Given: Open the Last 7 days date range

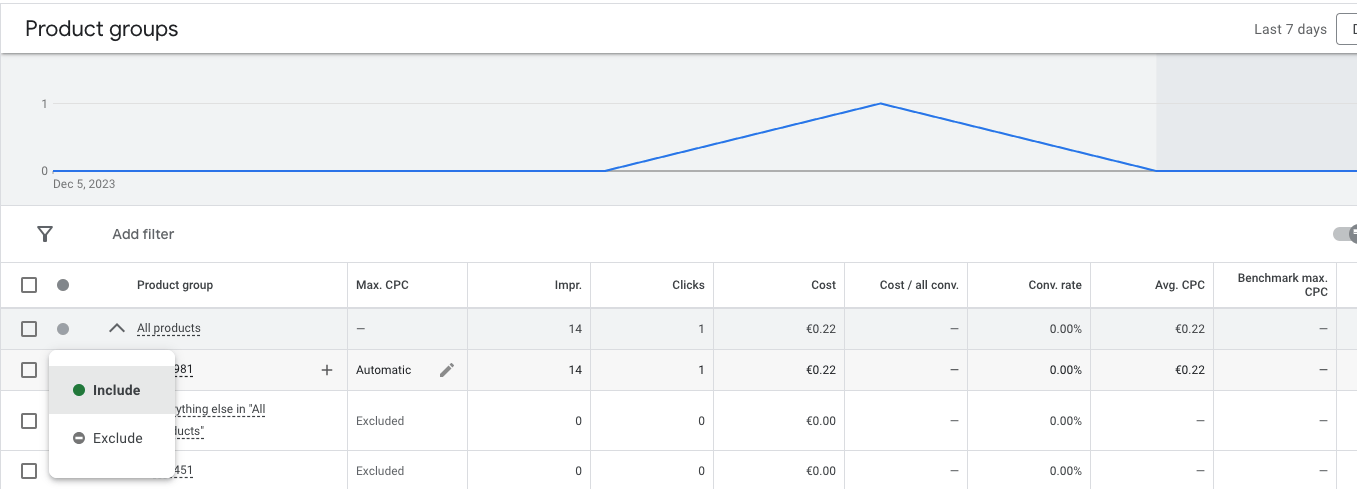Looking at the screenshot, I should 1290,29.
